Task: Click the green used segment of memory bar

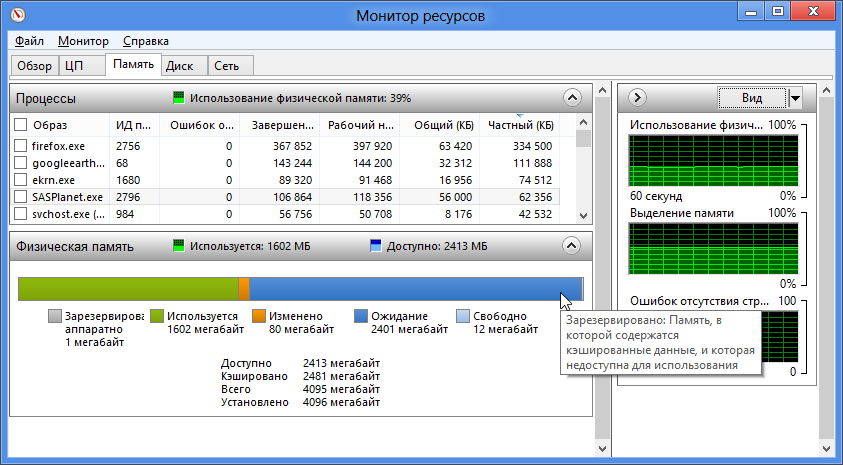Action: point(128,288)
